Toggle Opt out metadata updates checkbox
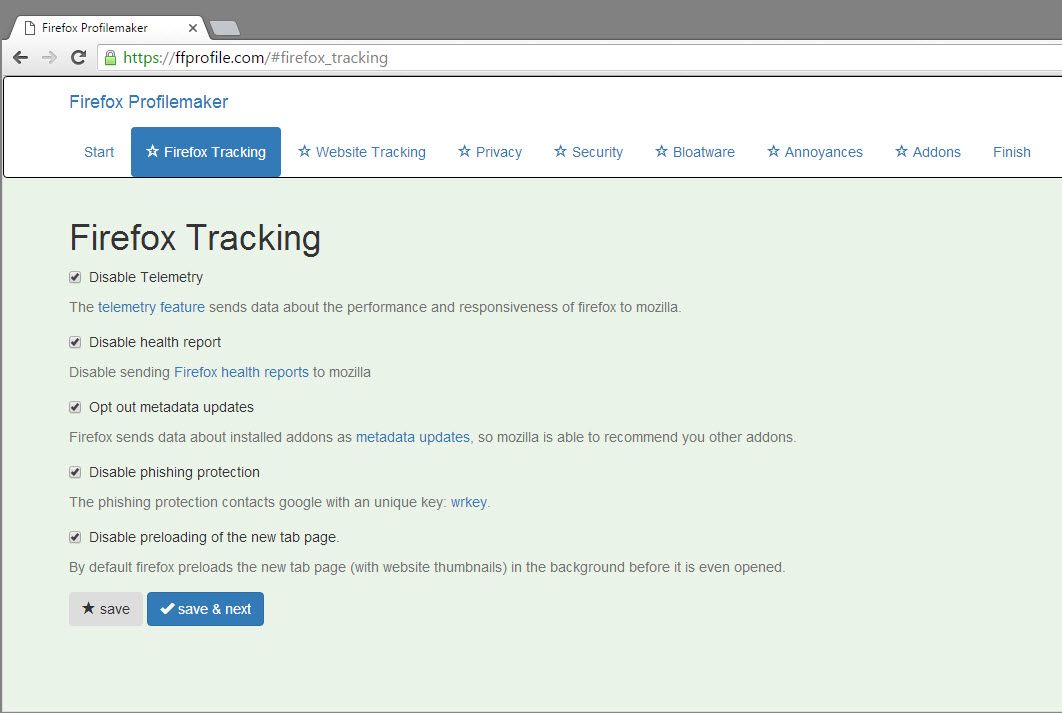Viewport: 1062px width, 713px height. click(75, 407)
